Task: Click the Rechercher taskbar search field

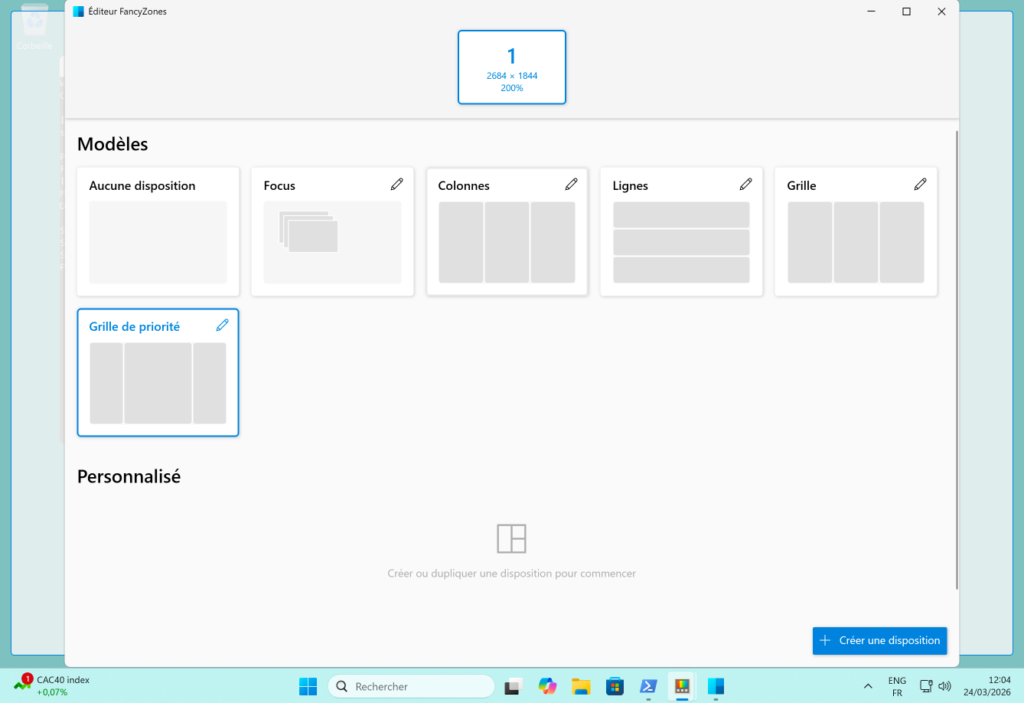Action: (412, 686)
